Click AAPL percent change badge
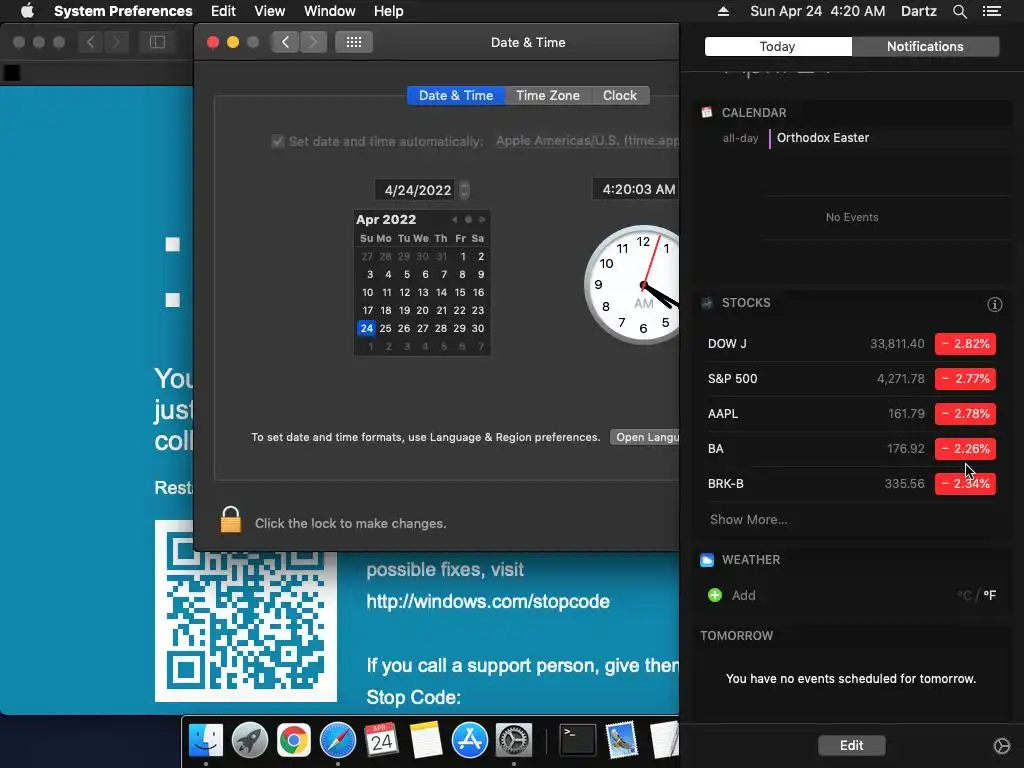1024x768 pixels. (965, 413)
